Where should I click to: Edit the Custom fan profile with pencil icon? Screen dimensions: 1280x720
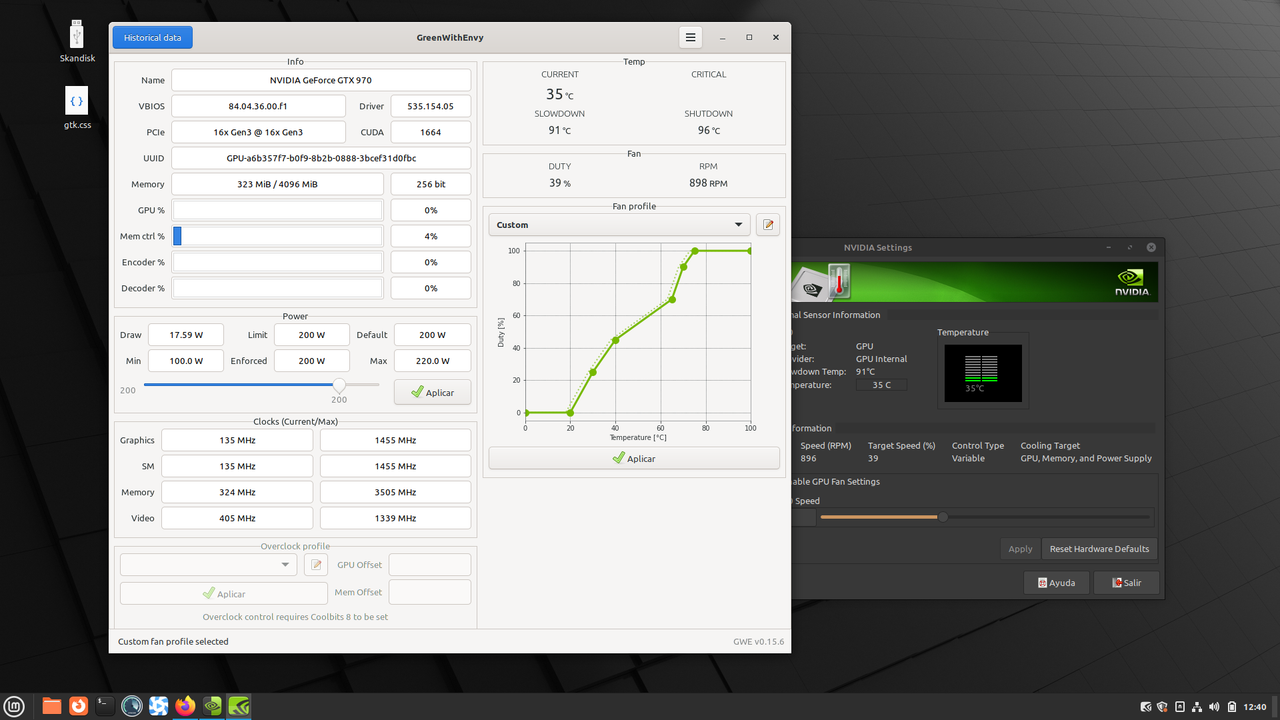tap(768, 225)
